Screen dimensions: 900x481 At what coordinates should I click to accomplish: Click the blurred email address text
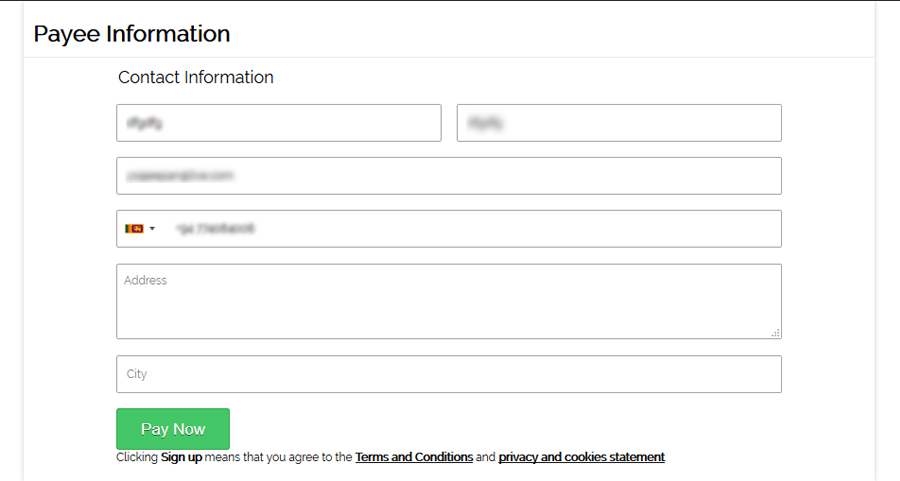pyautogui.click(x=180, y=176)
